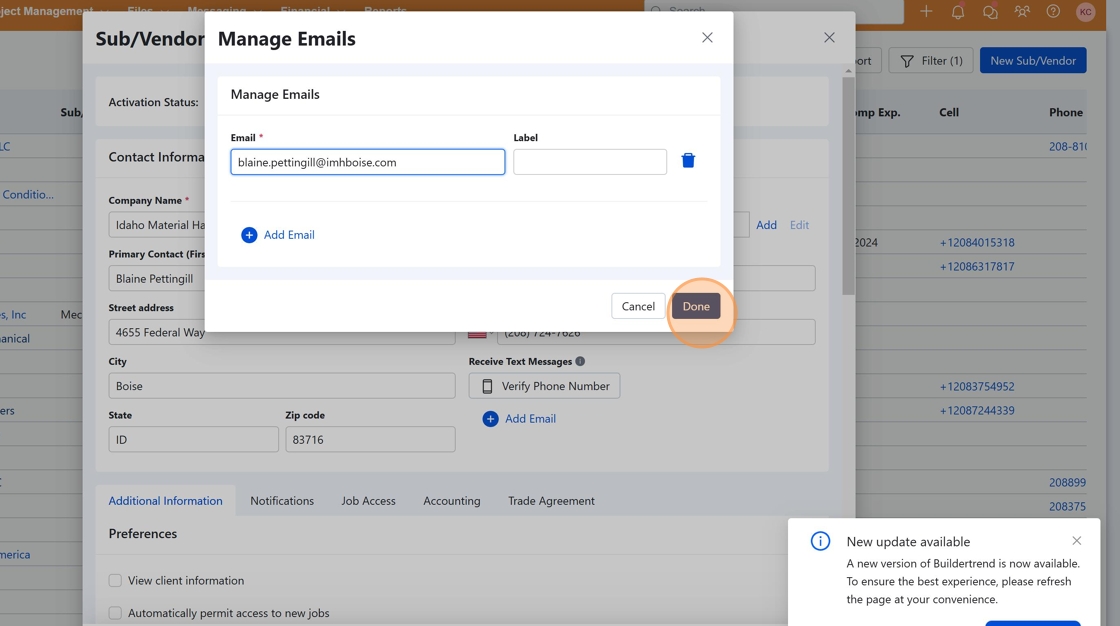Open the Trade Agreement tab
The image size is (1120, 626).
(x=551, y=501)
